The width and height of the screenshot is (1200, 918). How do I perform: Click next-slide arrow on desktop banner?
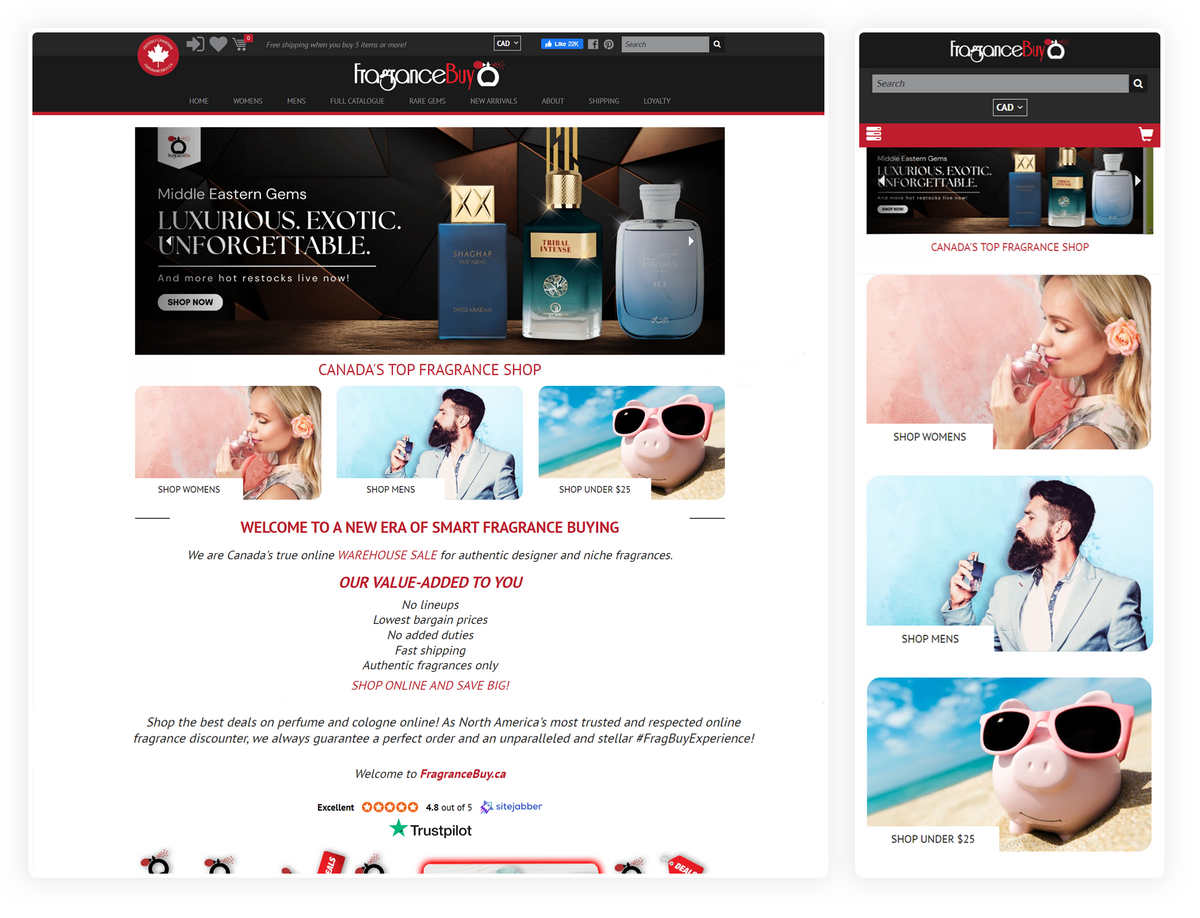(x=690, y=241)
